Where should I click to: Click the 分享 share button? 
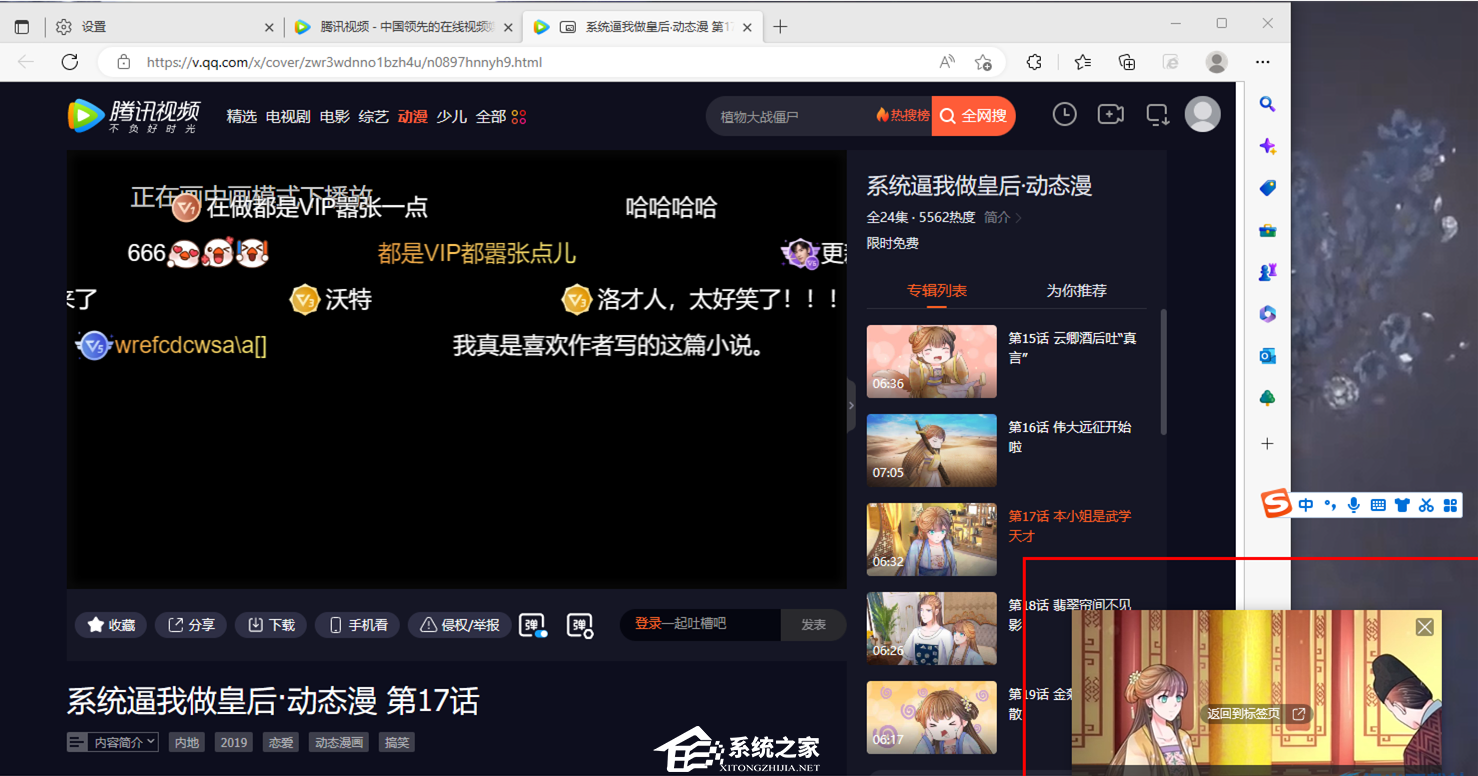(191, 625)
